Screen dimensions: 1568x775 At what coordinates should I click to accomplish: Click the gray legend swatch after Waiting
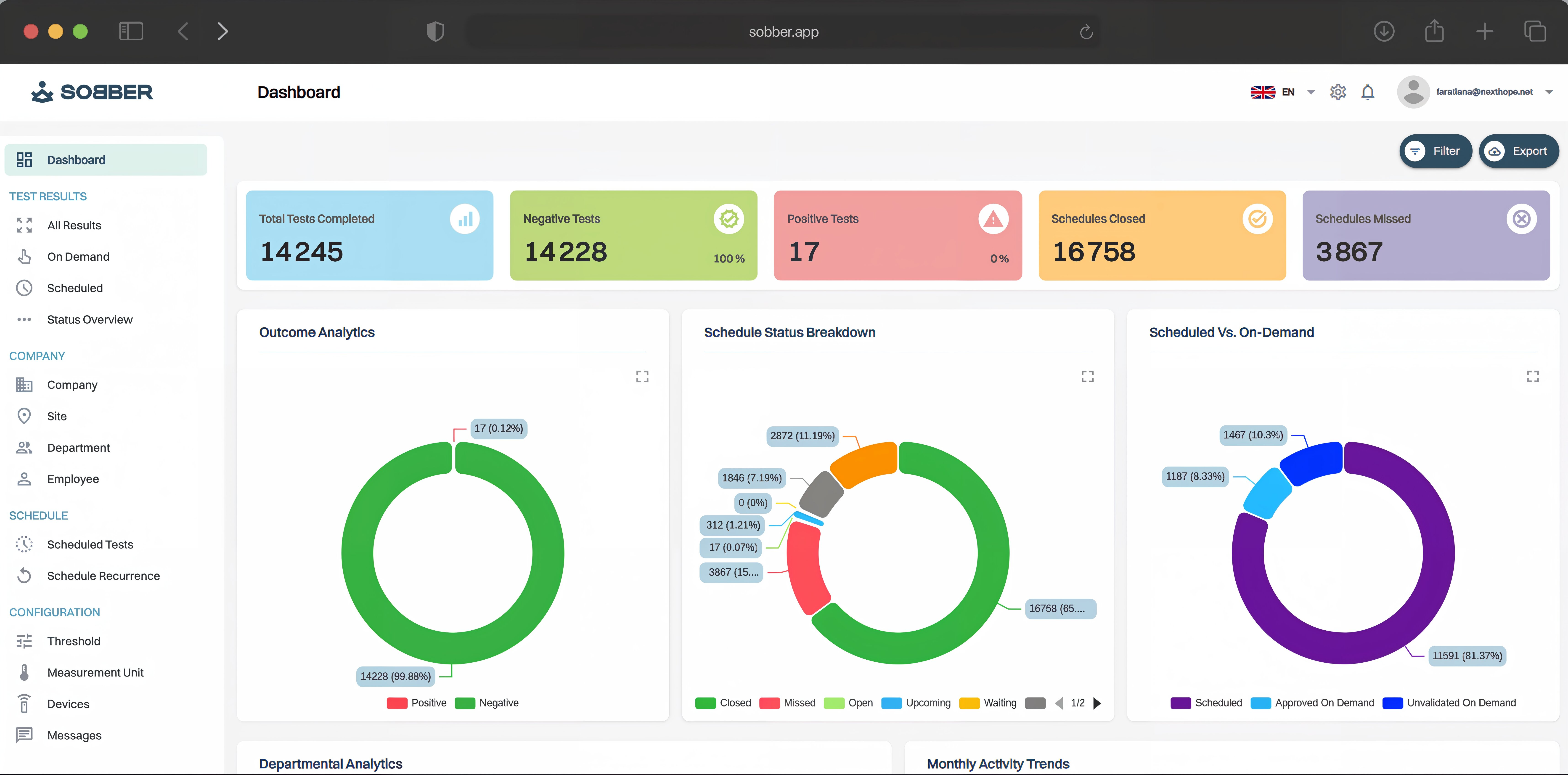coord(1035,703)
